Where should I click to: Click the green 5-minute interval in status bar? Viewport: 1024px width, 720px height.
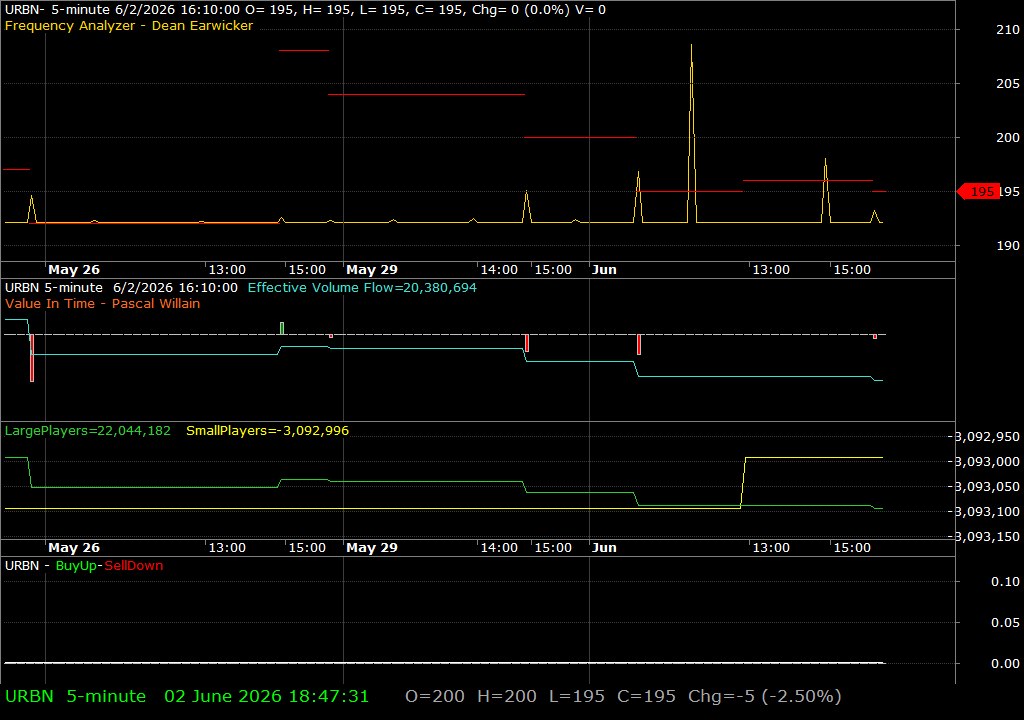pyautogui.click(x=106, y=696)
